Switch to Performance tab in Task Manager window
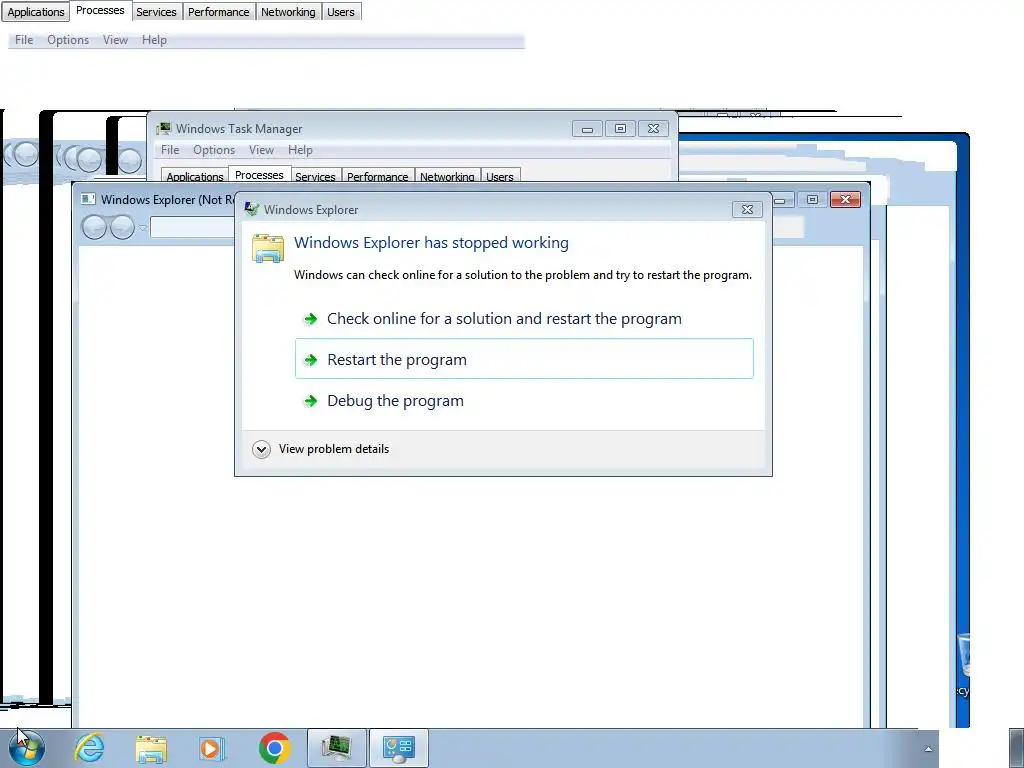This screenshot has width=1024, height=768. click(x=377, y=176)
